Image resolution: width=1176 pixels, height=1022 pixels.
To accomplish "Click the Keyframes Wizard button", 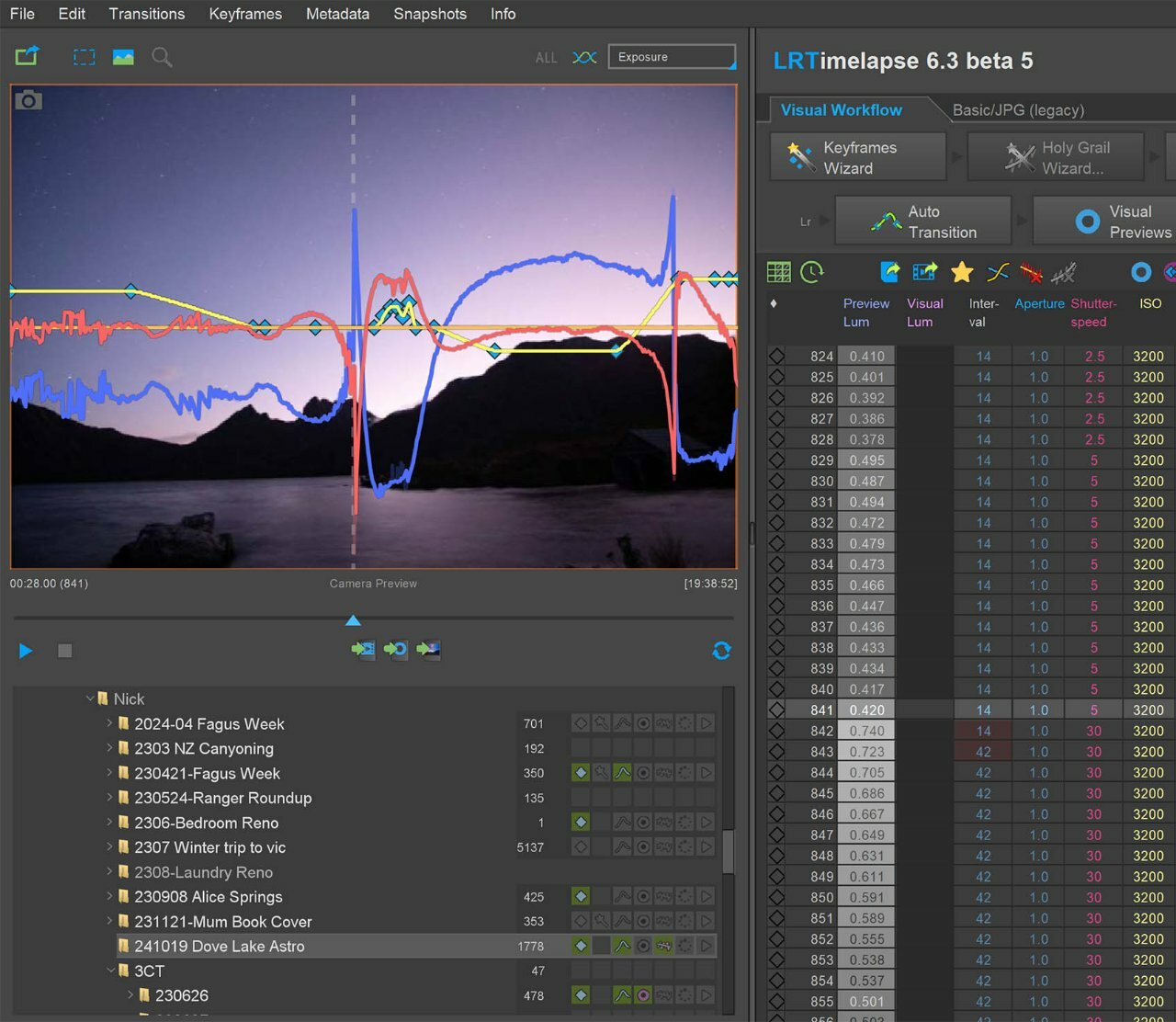I will click(857, 157).
